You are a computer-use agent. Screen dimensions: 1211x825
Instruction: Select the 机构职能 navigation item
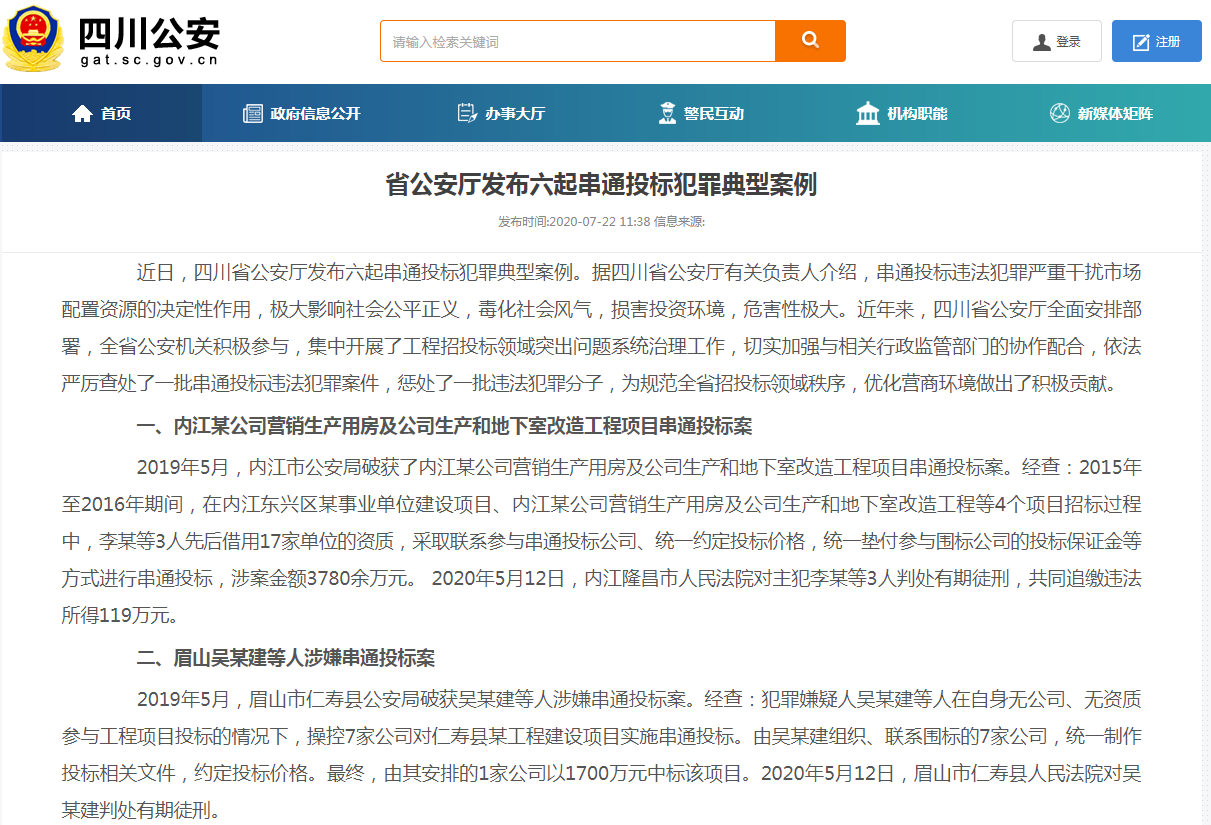pos(903,113)
